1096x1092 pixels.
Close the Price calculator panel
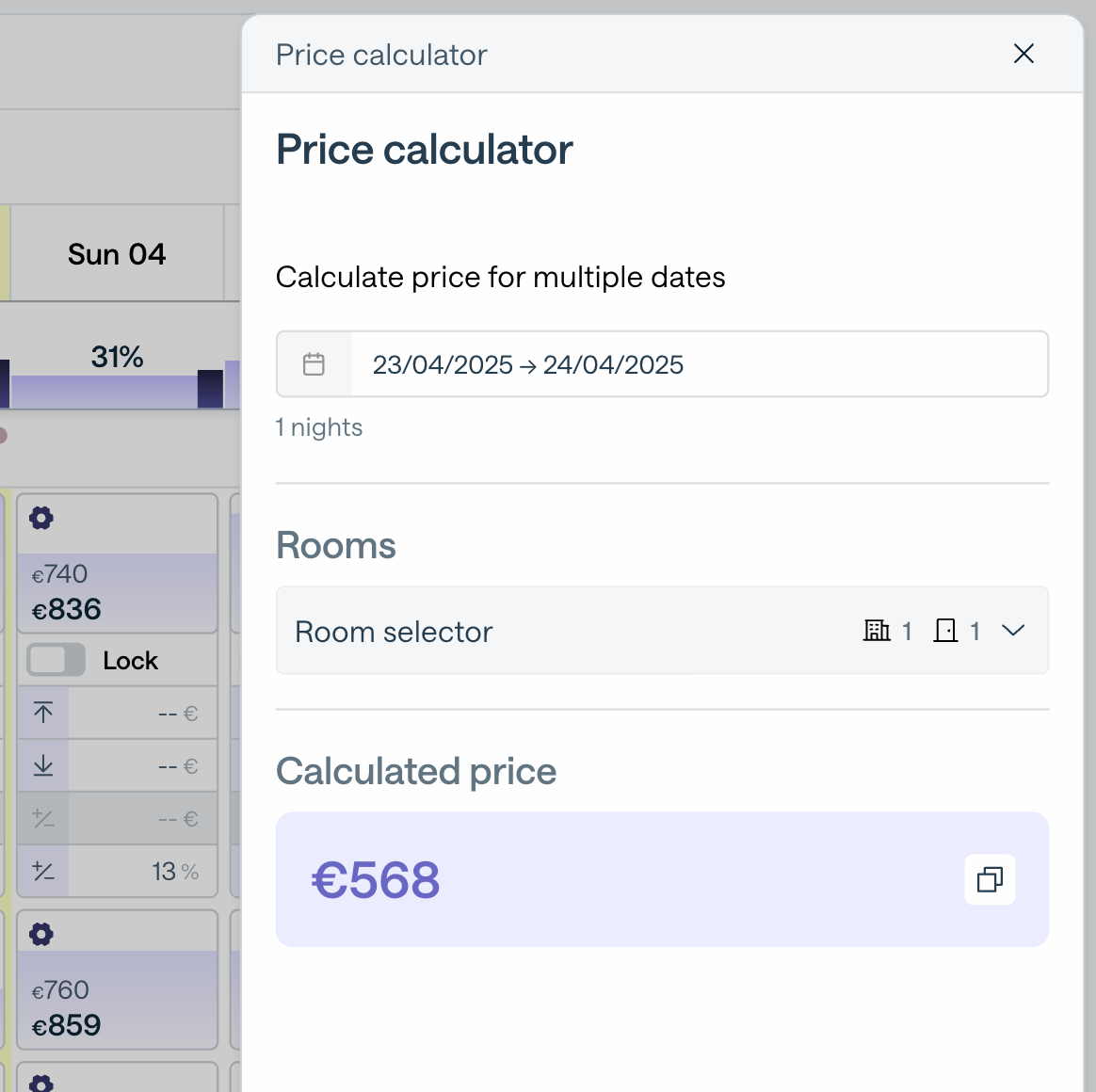[x=1023, y=54]
